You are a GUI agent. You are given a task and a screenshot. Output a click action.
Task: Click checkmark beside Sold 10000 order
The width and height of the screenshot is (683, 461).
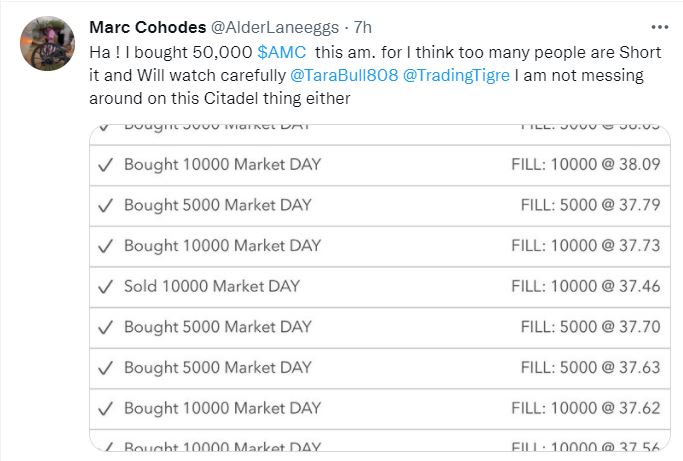106,286
